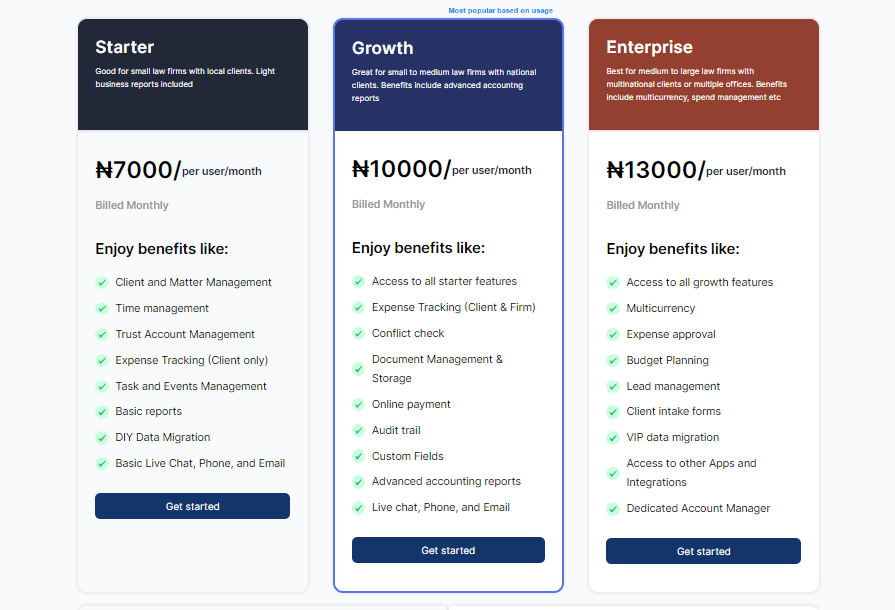Click the Custom Fields feature text
This screenshot has width=895, height=610.
pyautogui.click(x=407, y=455)
